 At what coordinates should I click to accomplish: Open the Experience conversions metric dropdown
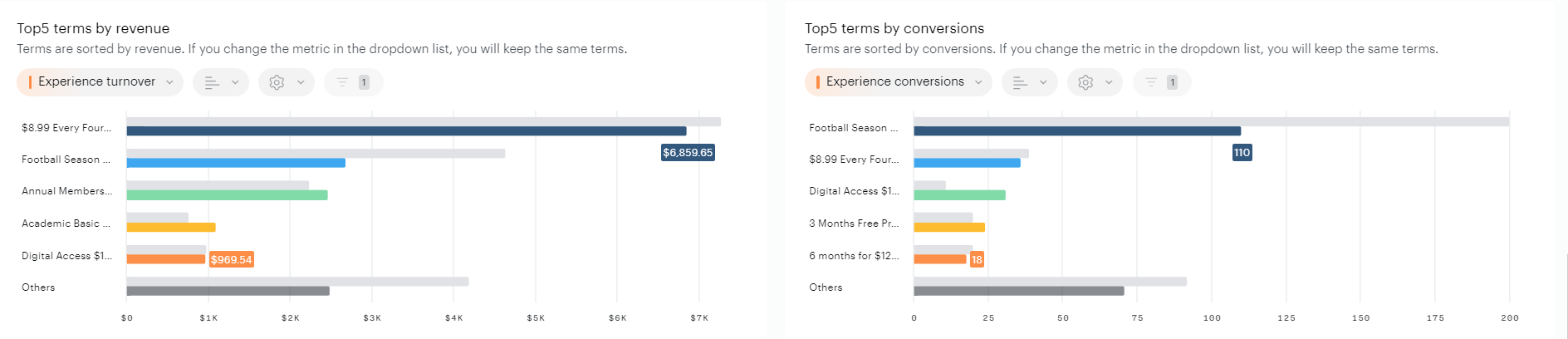pos(898,82)
